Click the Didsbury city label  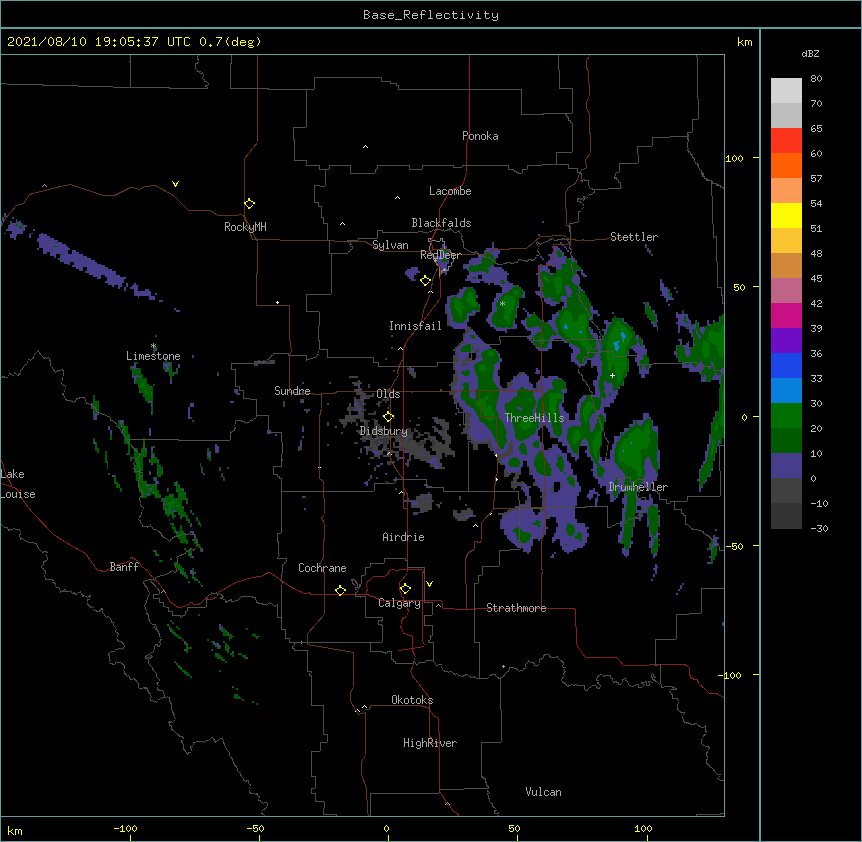384,431
